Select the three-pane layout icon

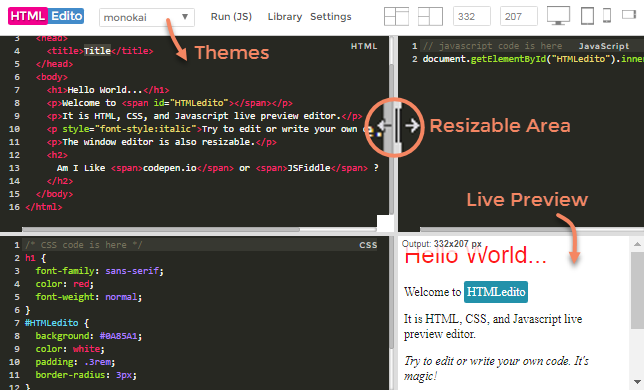[396, 16]
